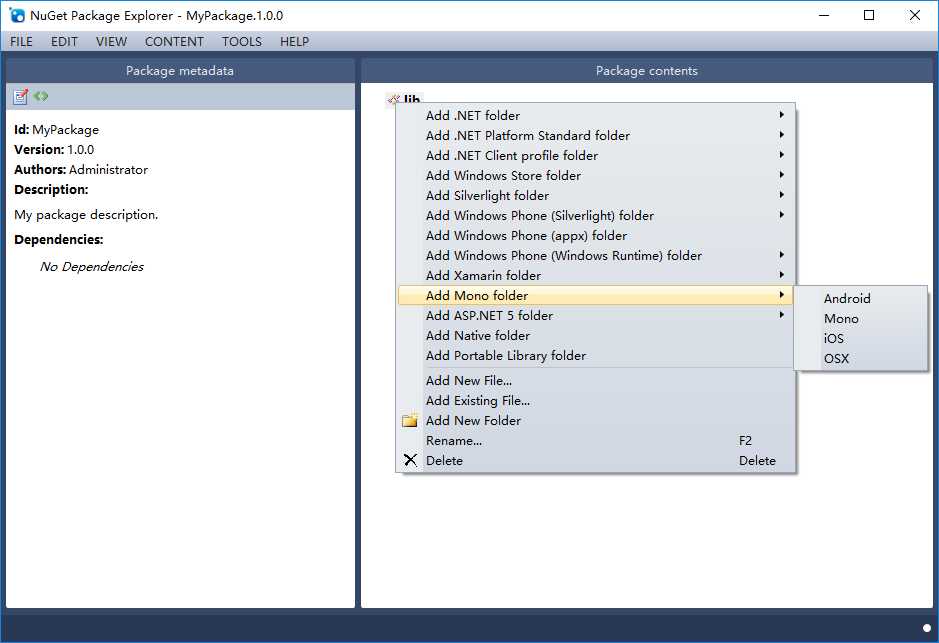Image resolution: width=939 pixels, height=643 pixels.
Task: Choose Add New Folder
Action: click(596, 420)
